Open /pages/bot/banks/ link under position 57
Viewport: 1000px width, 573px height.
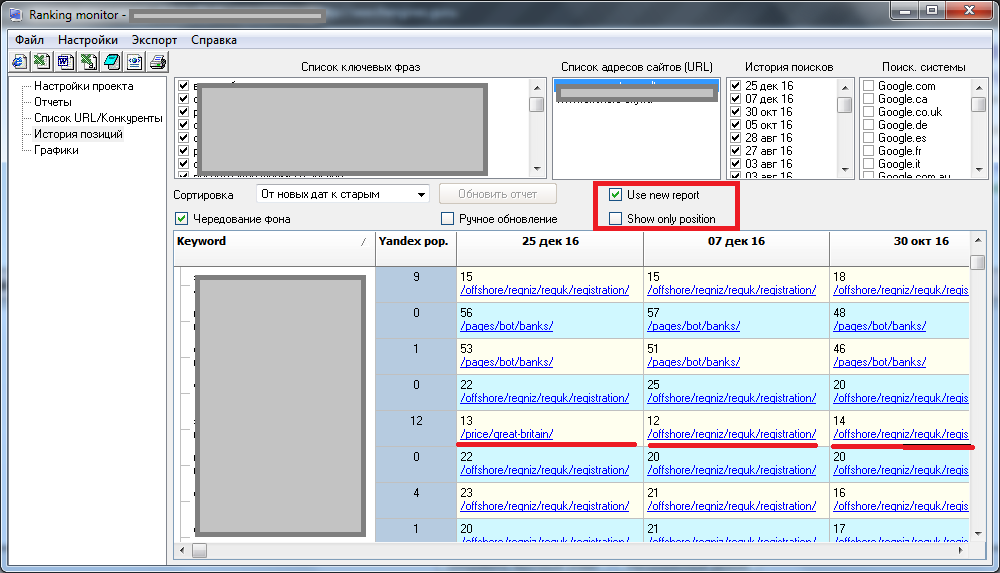click(693, 326)
